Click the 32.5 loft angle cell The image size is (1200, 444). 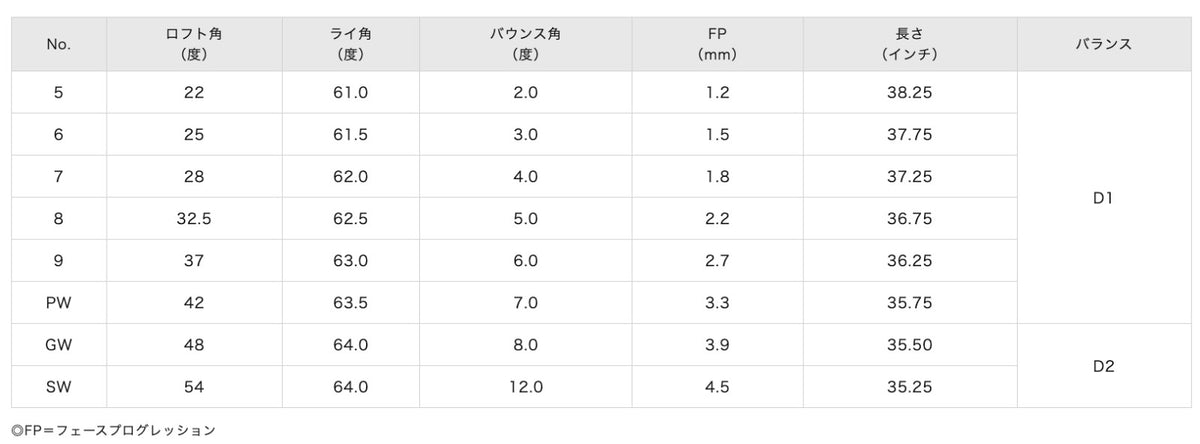click(x=194, y=218)
